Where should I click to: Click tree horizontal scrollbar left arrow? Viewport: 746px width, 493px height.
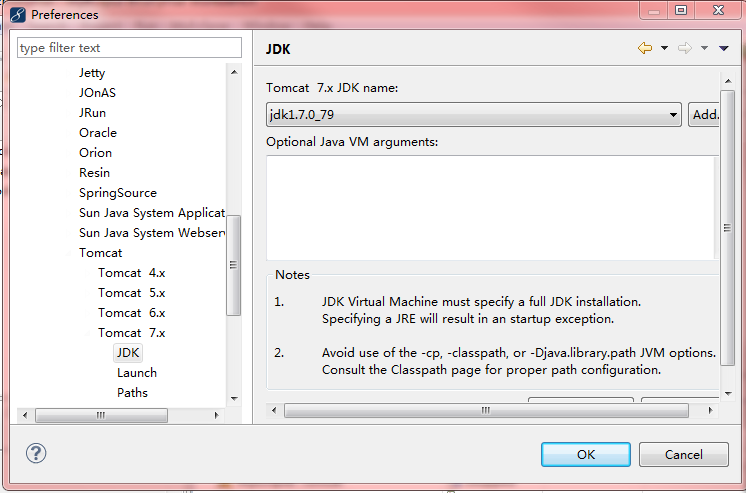25,415
